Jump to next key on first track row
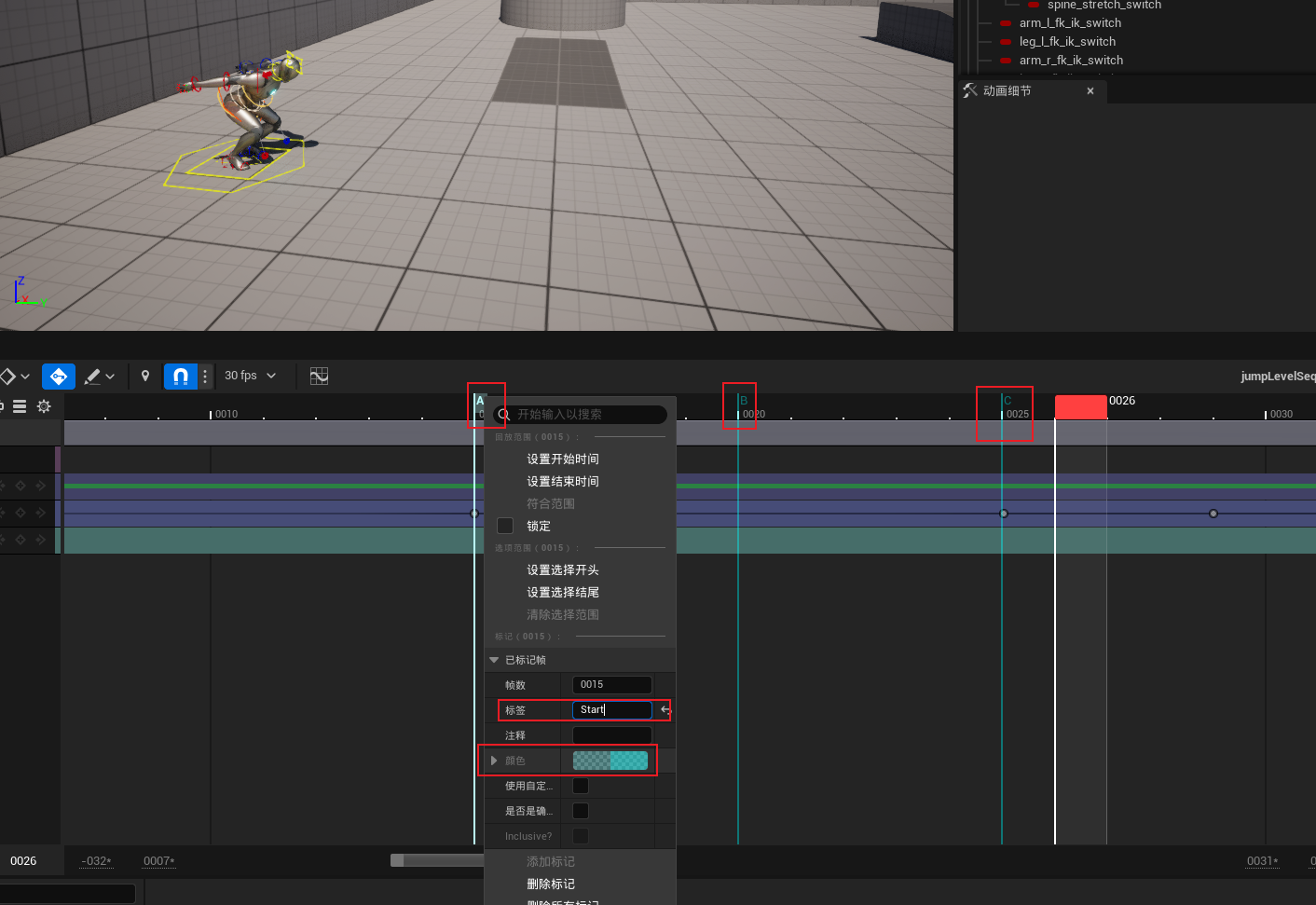This screenshot has height=905, width=1316. 40,486
